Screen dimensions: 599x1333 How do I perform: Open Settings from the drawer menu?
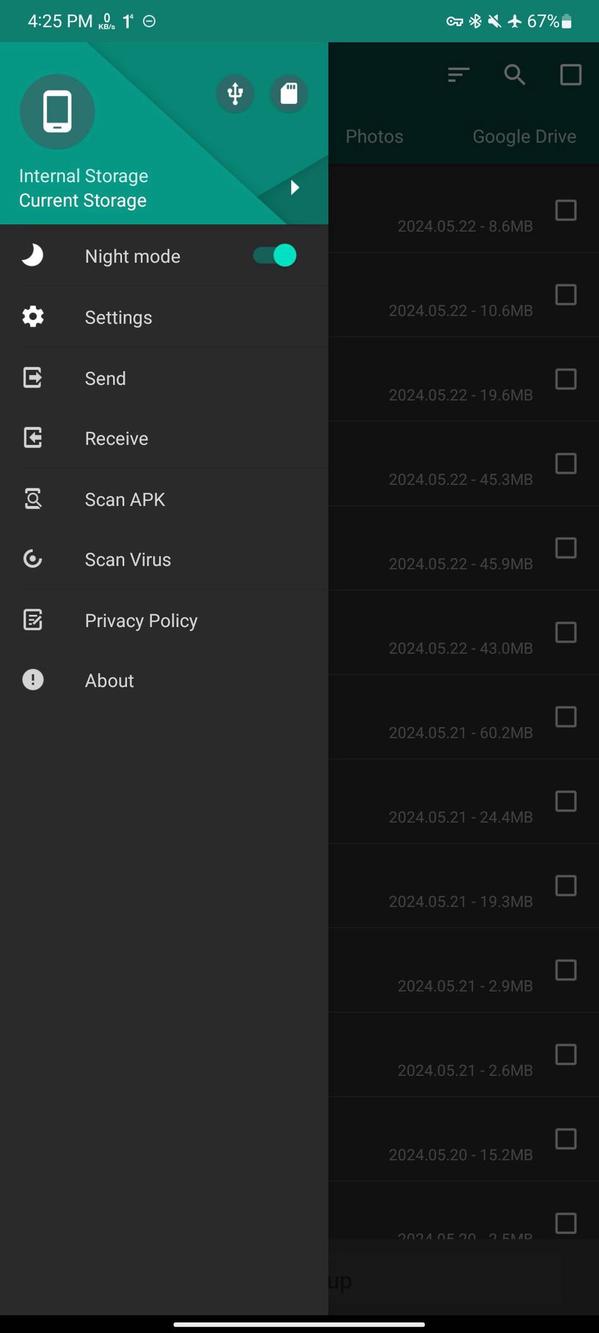[x=117, y=317]
